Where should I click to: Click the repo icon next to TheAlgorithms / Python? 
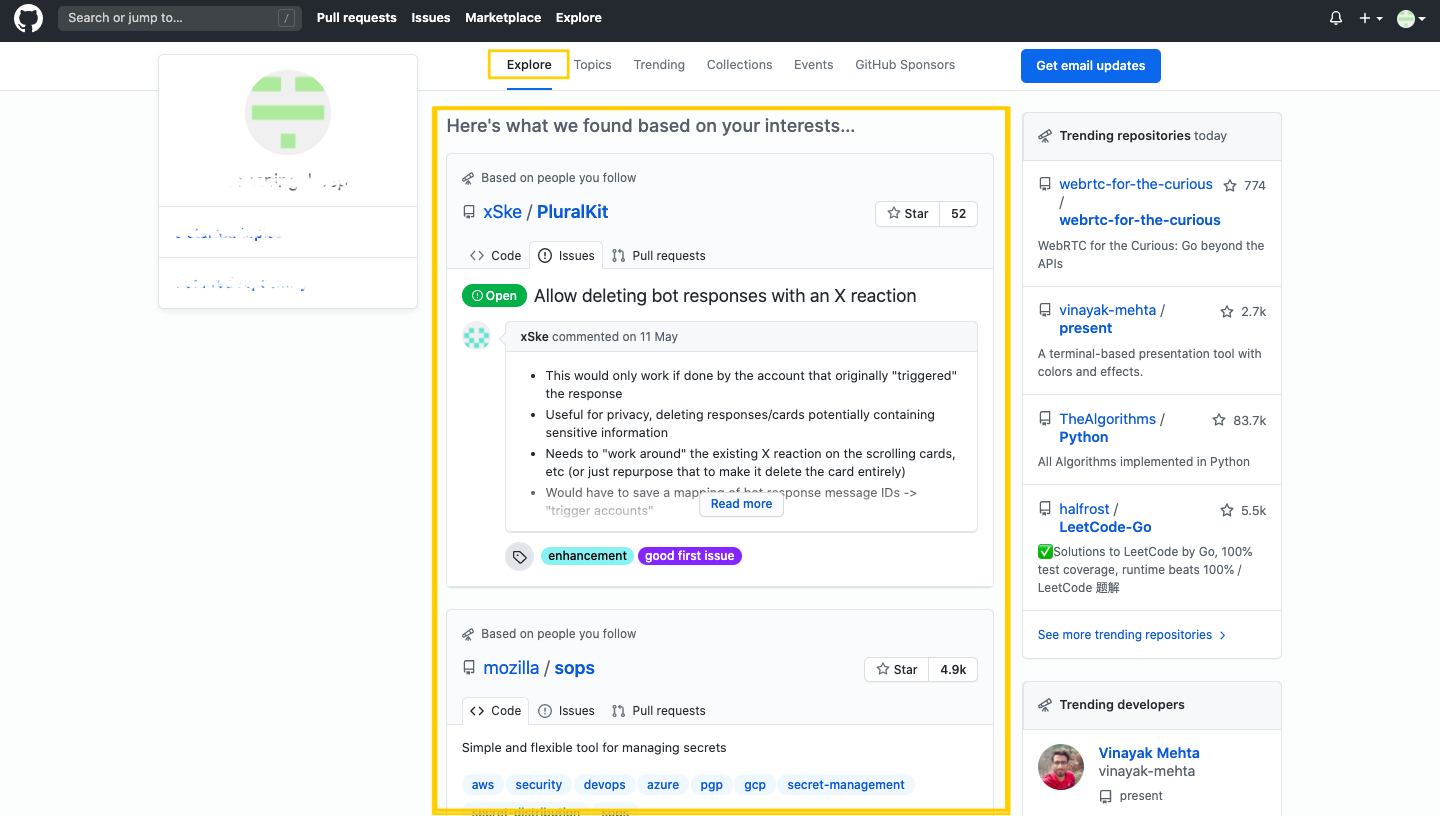pos(1045,419)
